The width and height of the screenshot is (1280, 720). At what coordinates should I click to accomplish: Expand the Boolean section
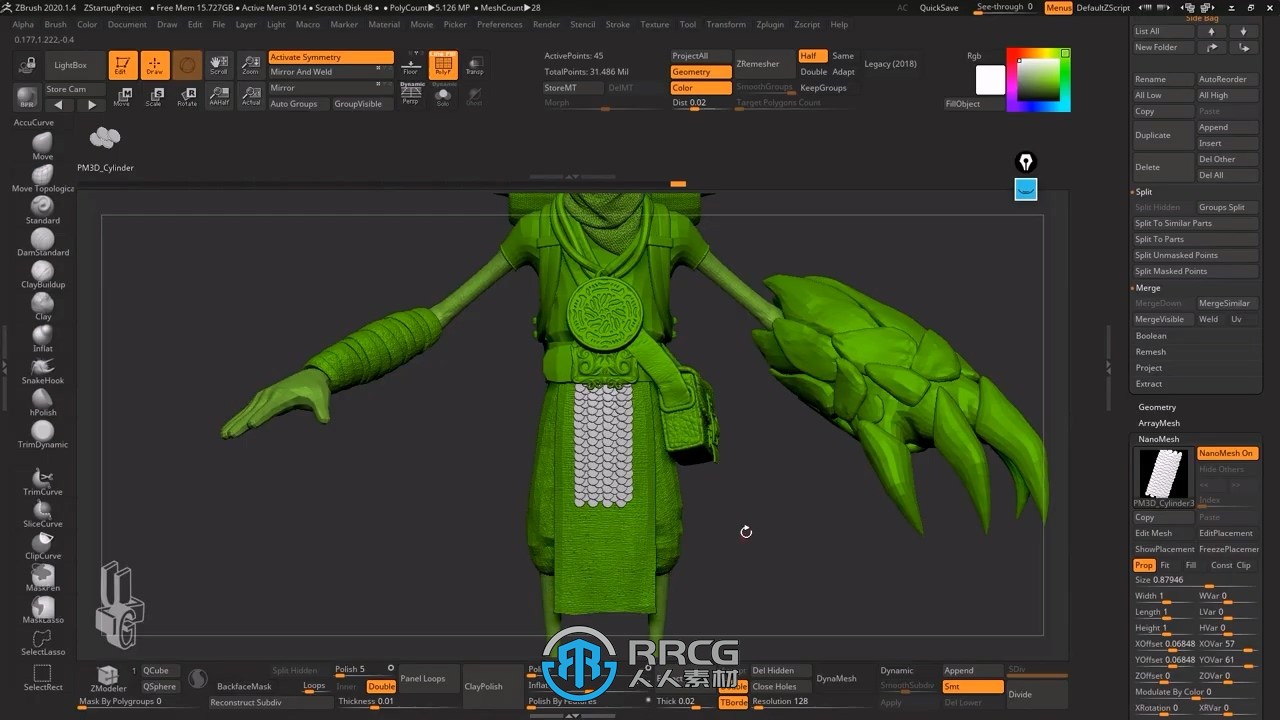pos(1151,336)
